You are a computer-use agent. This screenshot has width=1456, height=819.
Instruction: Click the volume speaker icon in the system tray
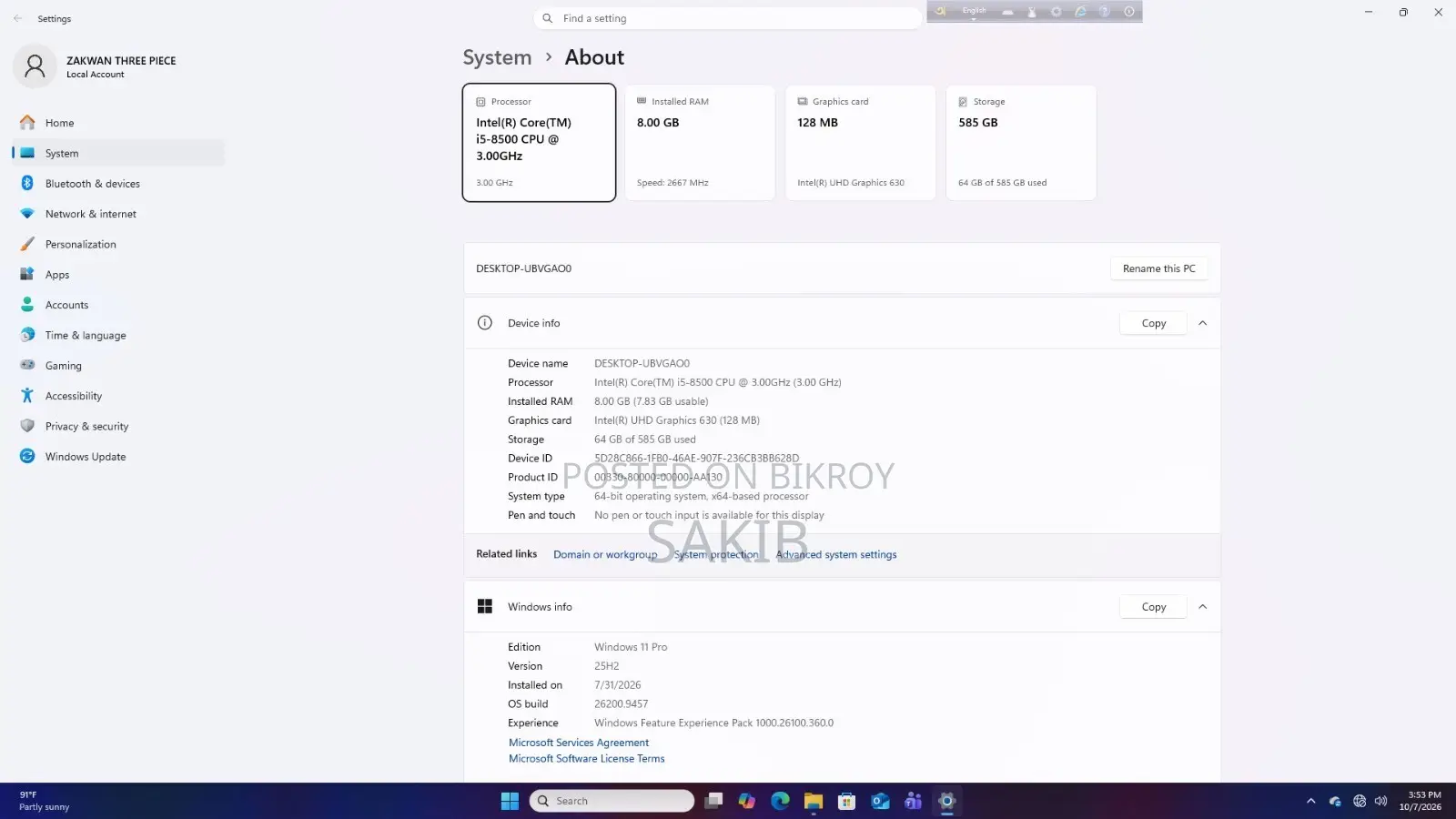pyautogui.click(x=1381, y=801)
